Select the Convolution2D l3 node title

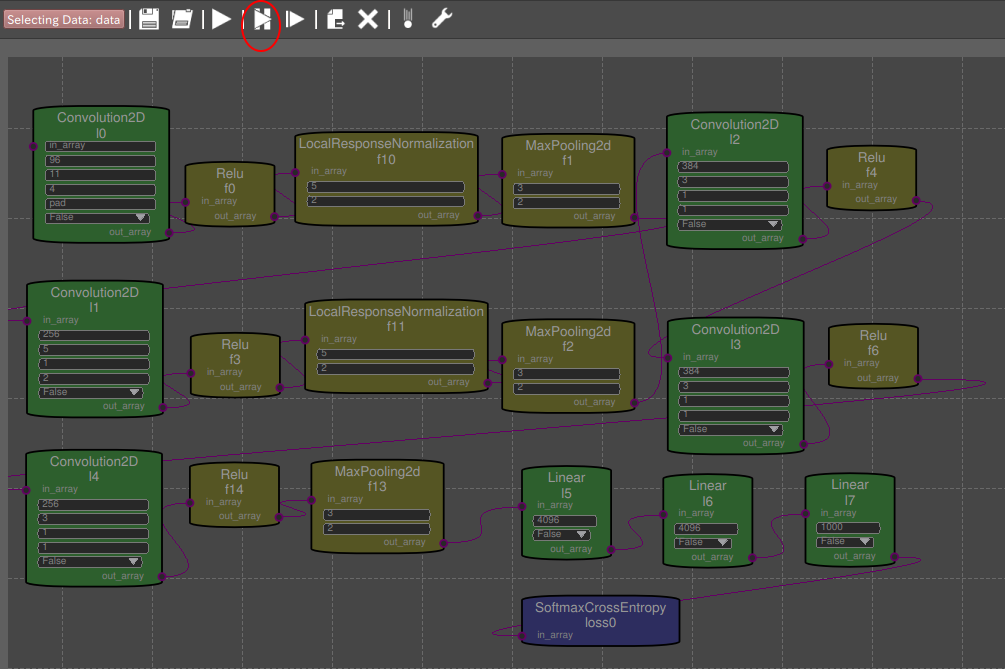(735, 336)
